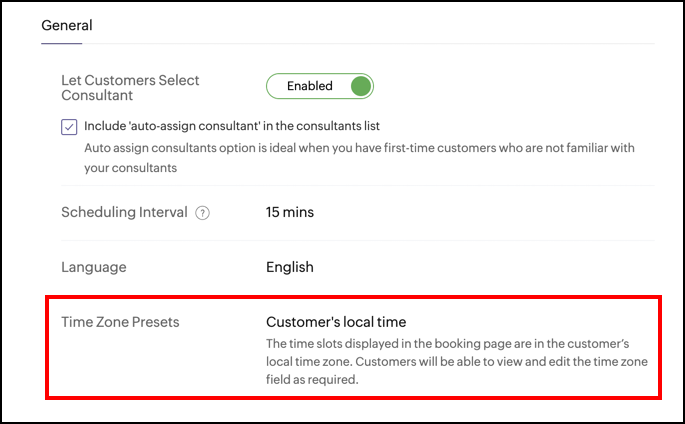Click the 'your consultants' description line
Image resolution: width=685 pixels, height=424 pixels.
(131, 168)
